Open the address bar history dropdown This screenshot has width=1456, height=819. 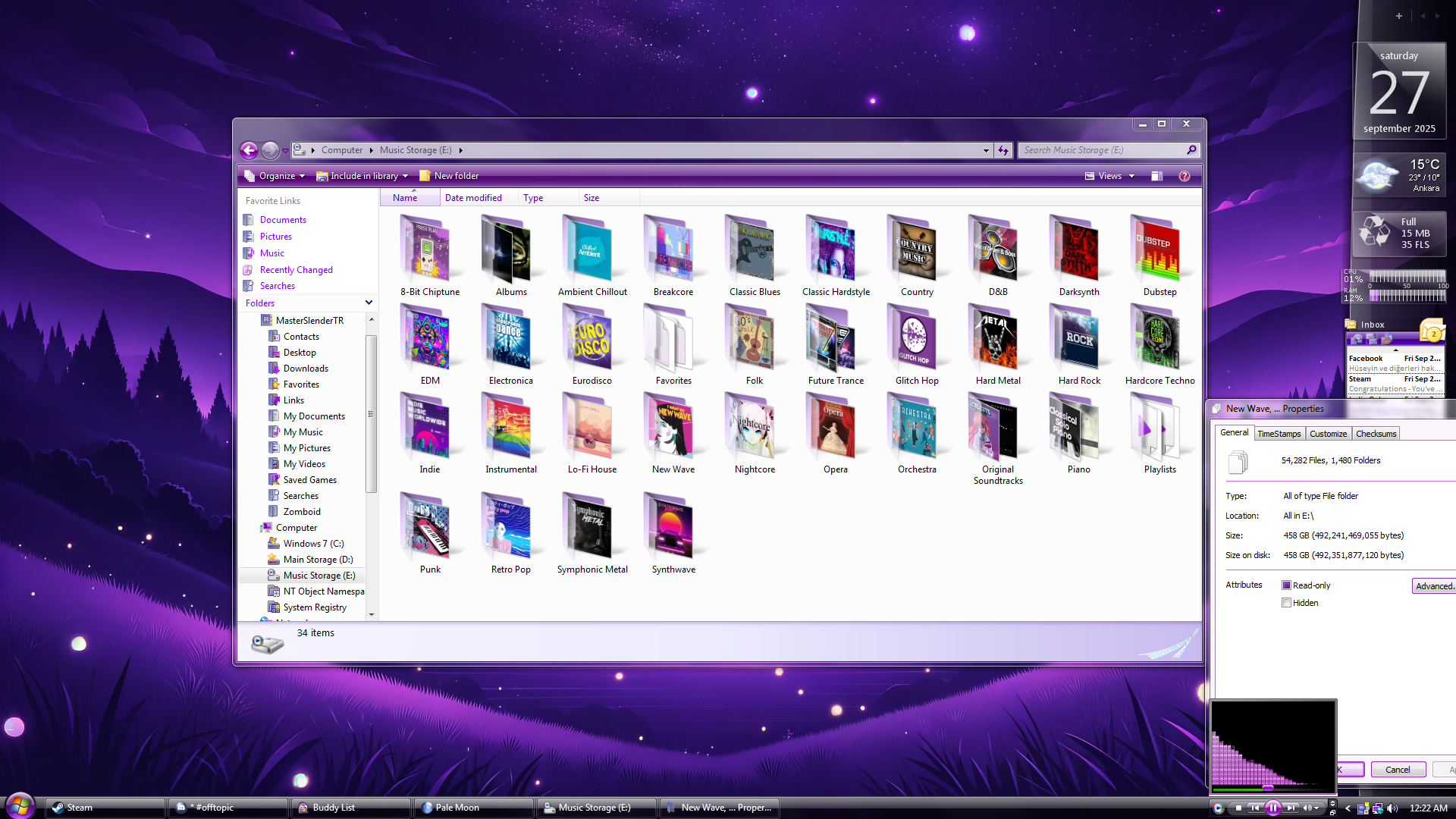(x=986, y=150)
